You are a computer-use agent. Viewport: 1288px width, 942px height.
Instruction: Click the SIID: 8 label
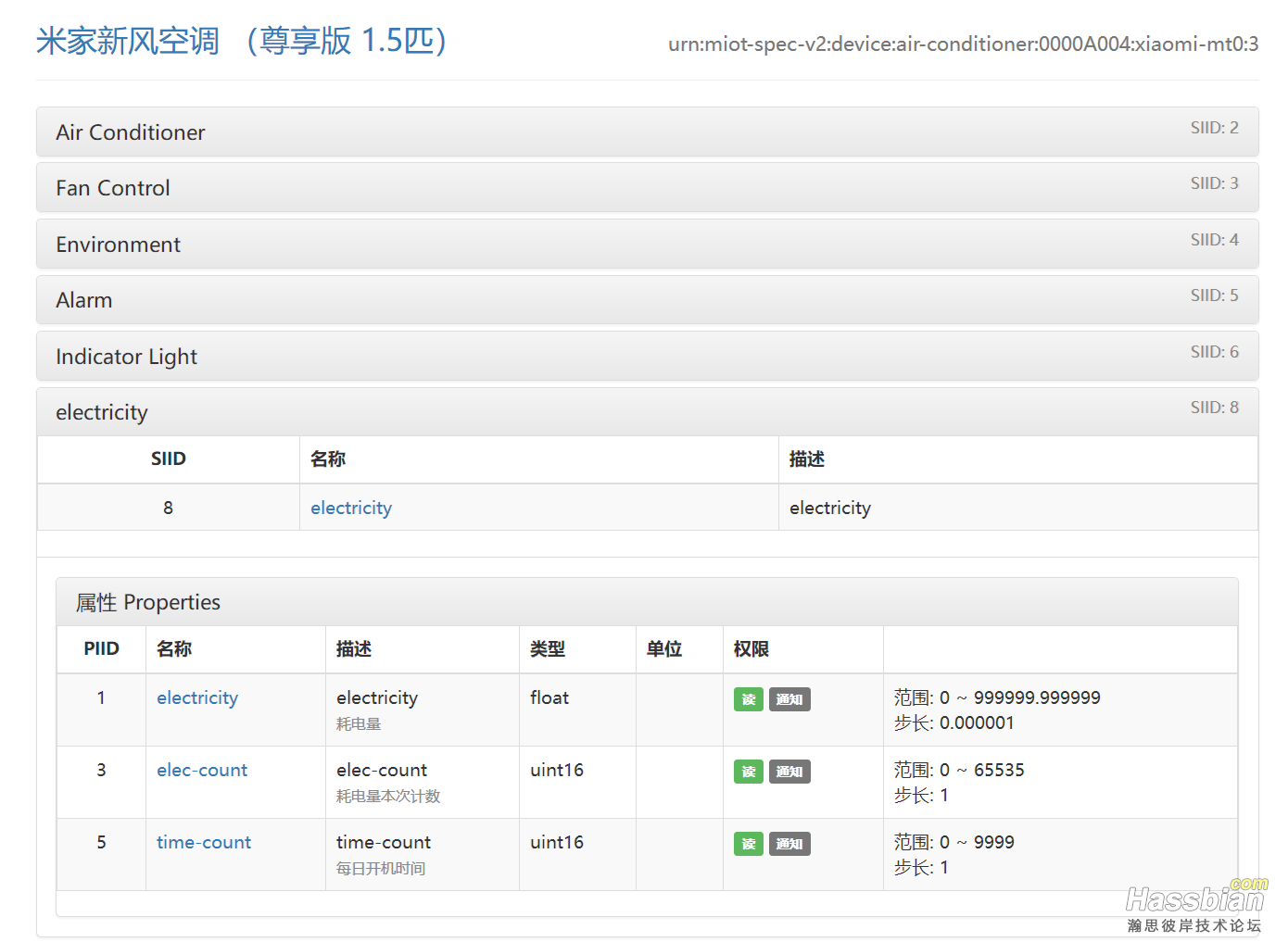click(x=1215, y=408)
